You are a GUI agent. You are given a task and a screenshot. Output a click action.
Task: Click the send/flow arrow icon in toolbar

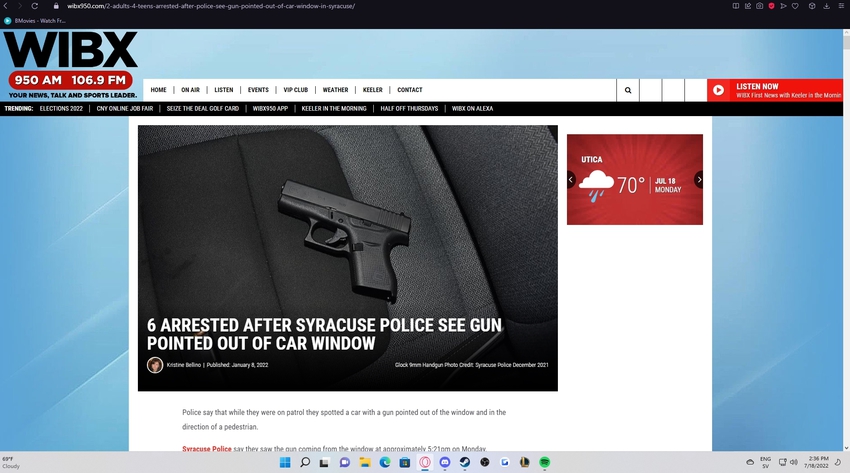783,6
